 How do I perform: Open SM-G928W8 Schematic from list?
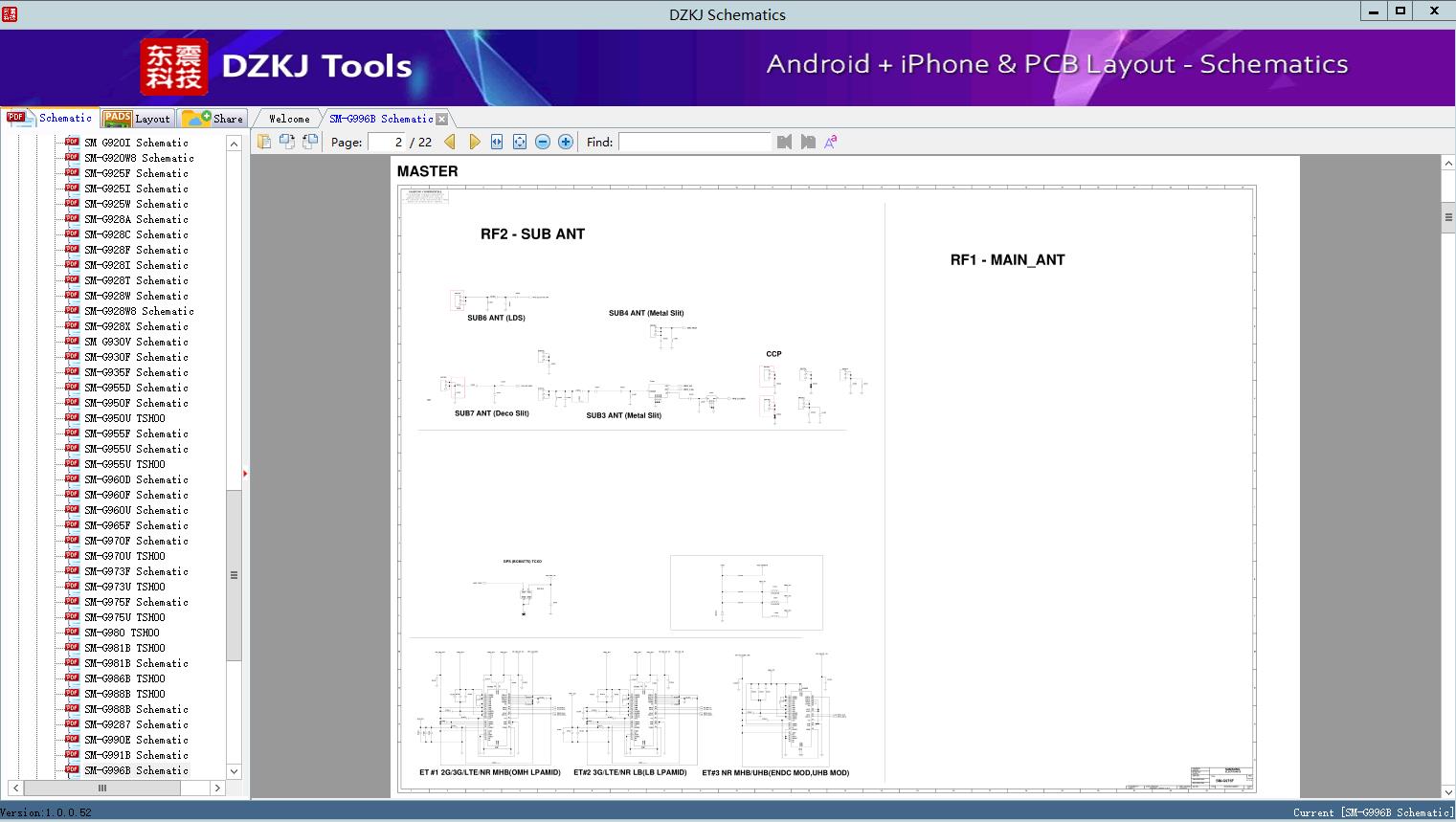(x=139, y=311)
